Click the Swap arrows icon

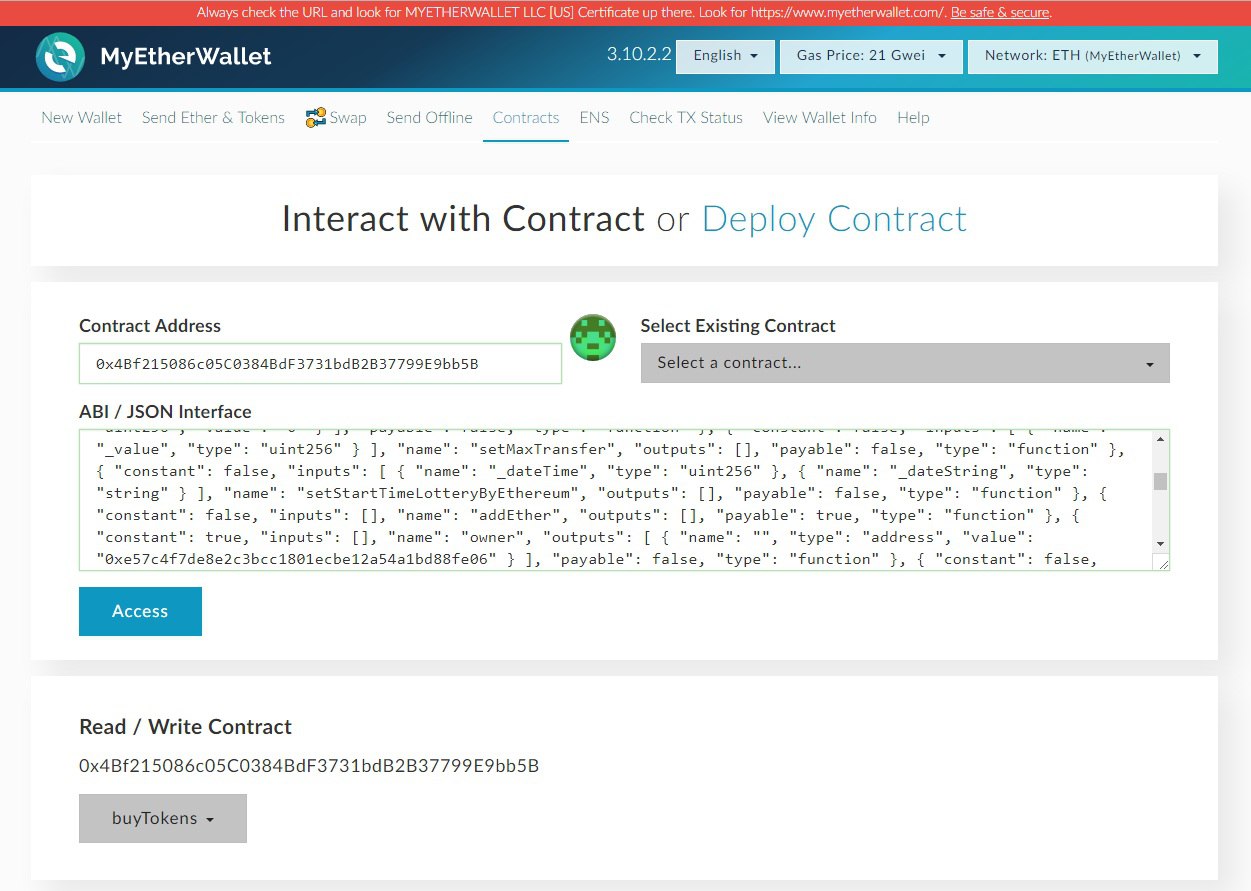point(316,118)
